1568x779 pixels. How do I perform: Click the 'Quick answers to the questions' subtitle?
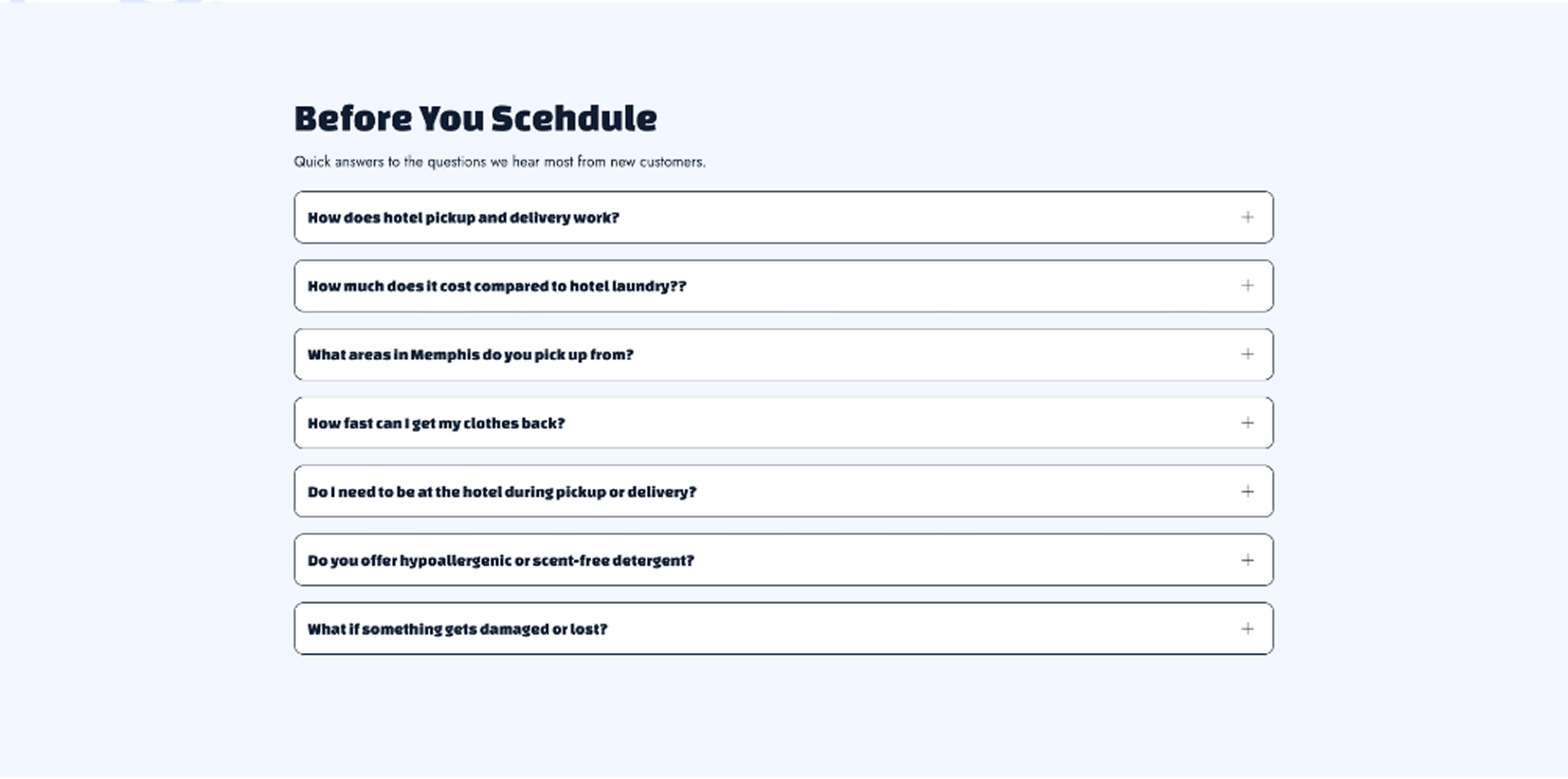500,162
